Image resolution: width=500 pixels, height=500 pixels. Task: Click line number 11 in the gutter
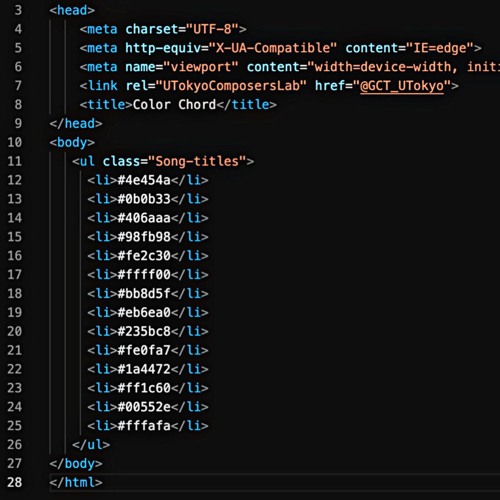coord(14,161)
